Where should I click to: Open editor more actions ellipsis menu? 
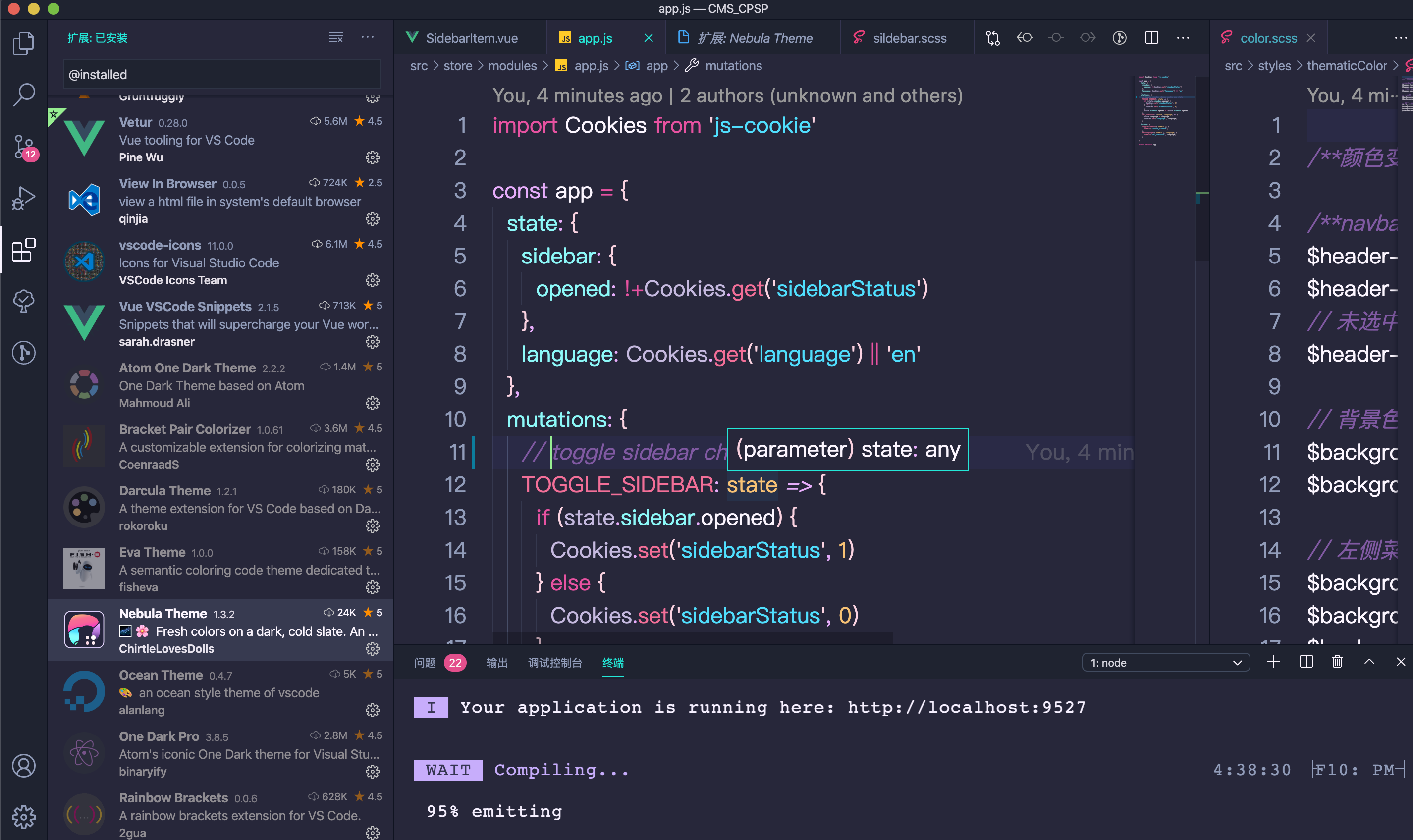coord(1183,38)
